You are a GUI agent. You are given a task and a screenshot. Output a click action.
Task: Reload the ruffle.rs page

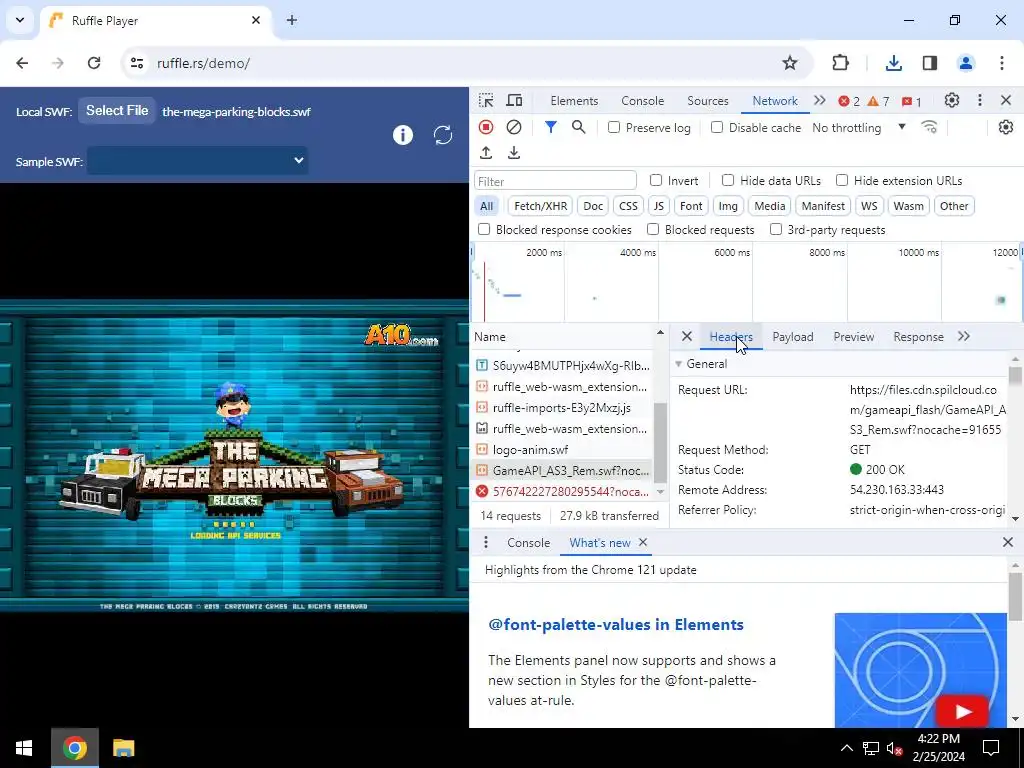tap(94, 63)
